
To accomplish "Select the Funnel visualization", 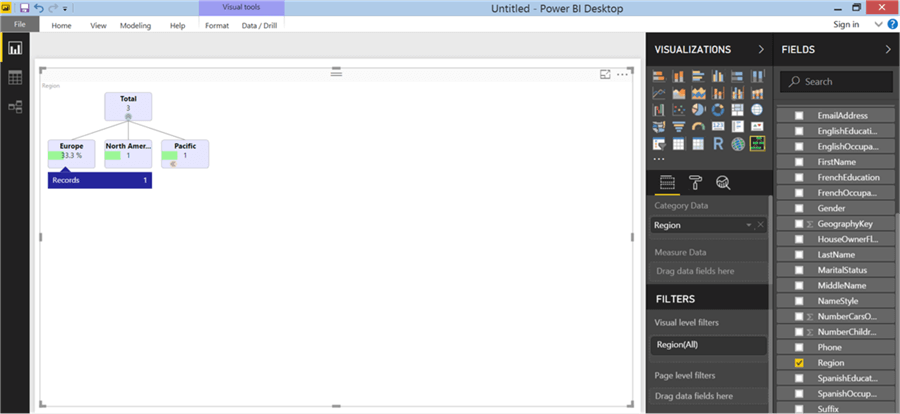I will [x=678, y=126].
